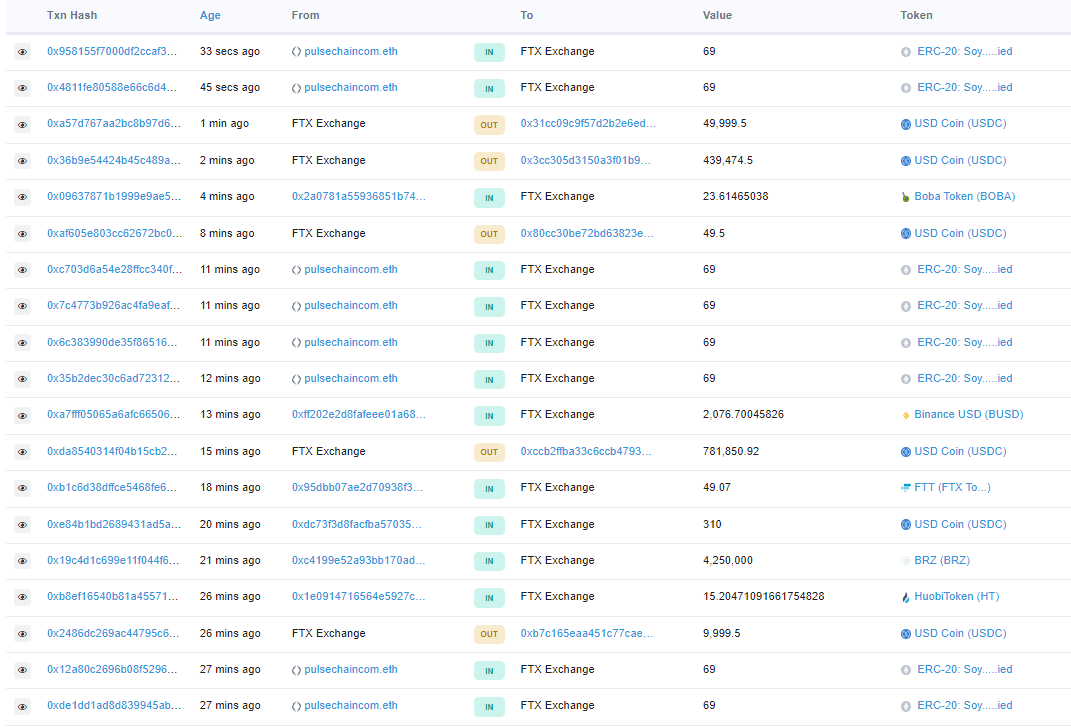
Task: Open recipient address 0x3cc305d3150a3f01b9
Action: coord(585,161)
